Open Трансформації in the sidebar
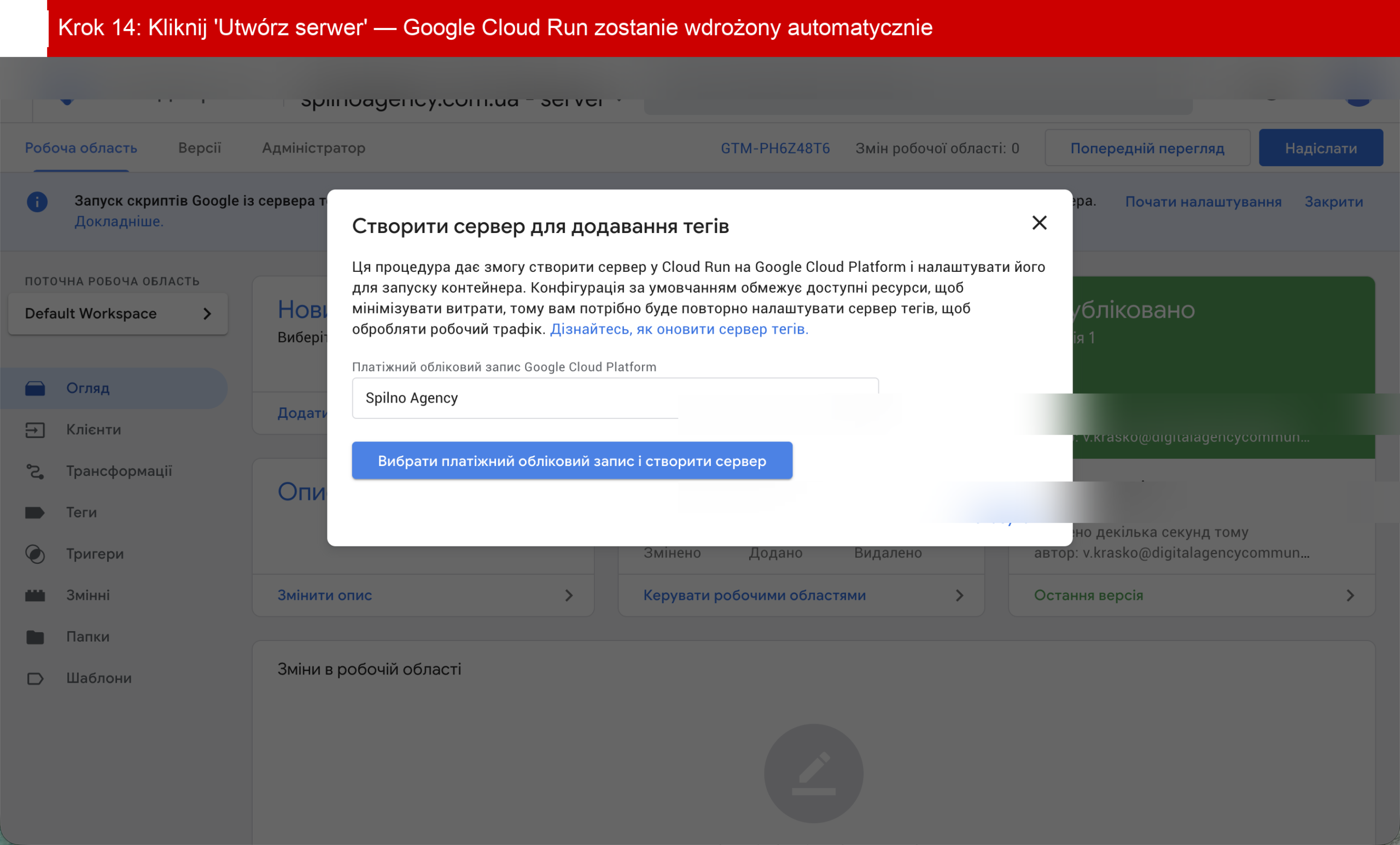The width and height of the screenshot is (1400, 845). coord(119,471)
